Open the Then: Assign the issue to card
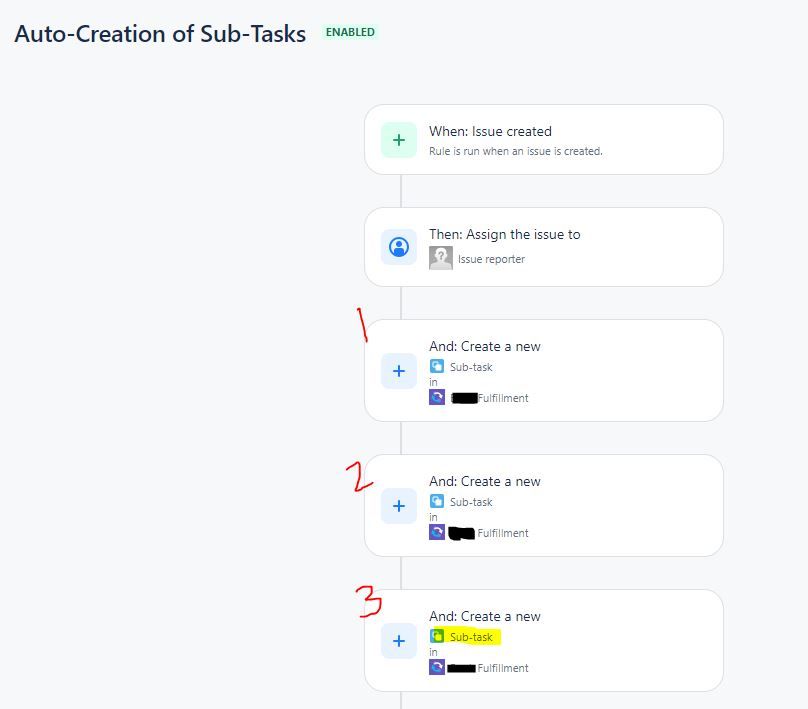Viewport: 808px width, 709px height. coord(544,246)
